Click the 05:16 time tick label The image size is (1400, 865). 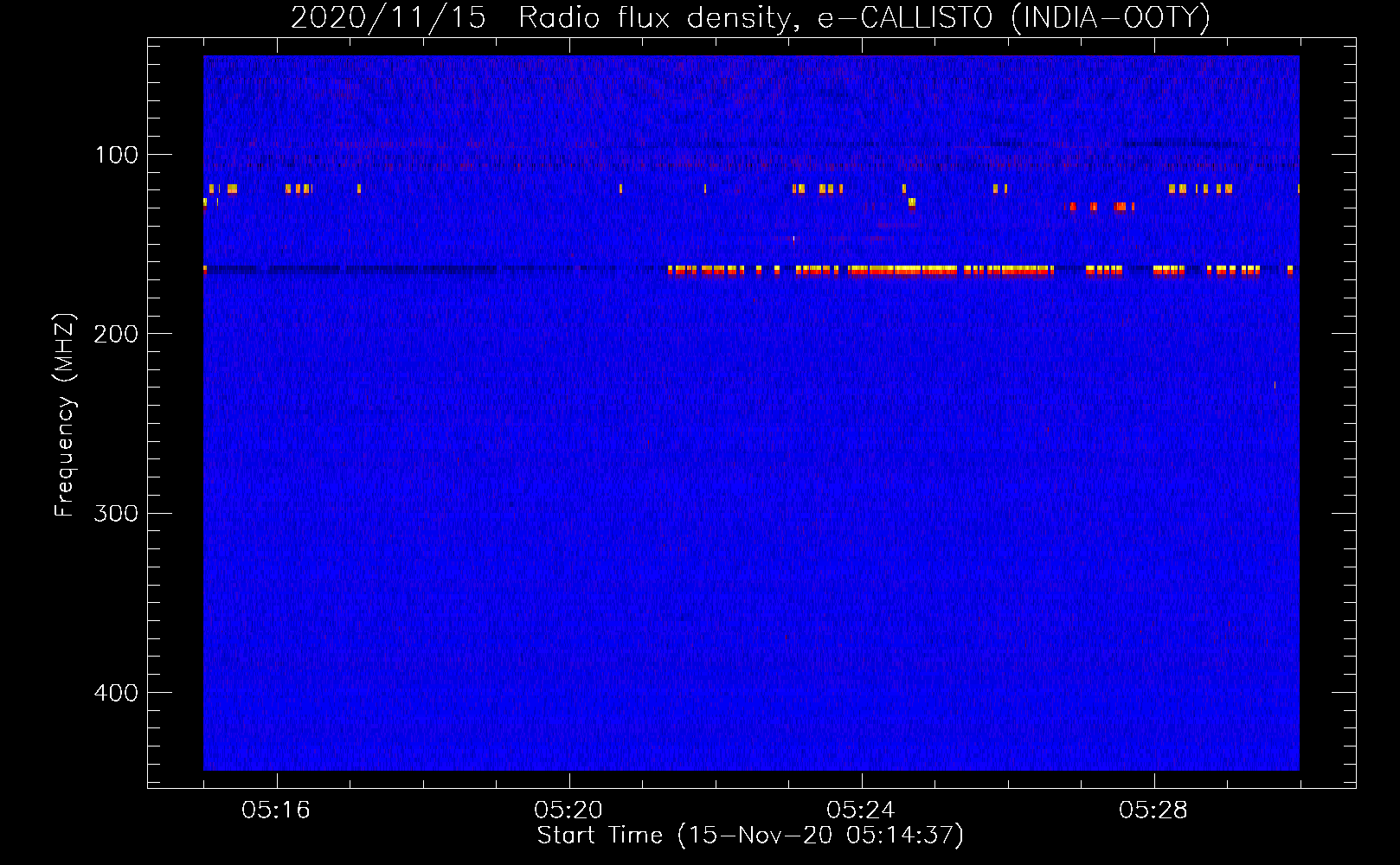coord(276,810)
